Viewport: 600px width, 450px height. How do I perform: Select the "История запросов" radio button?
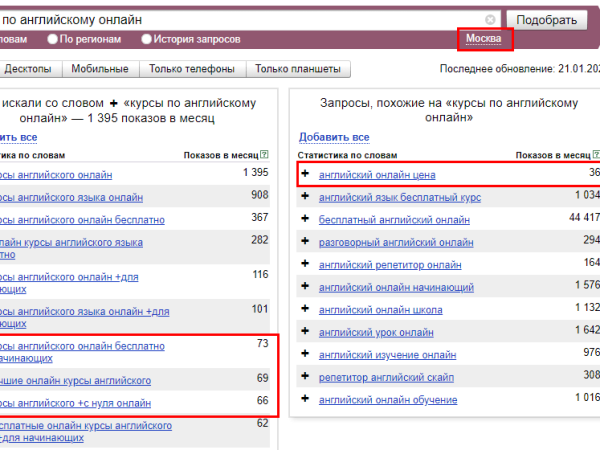(x=147, y=39)
